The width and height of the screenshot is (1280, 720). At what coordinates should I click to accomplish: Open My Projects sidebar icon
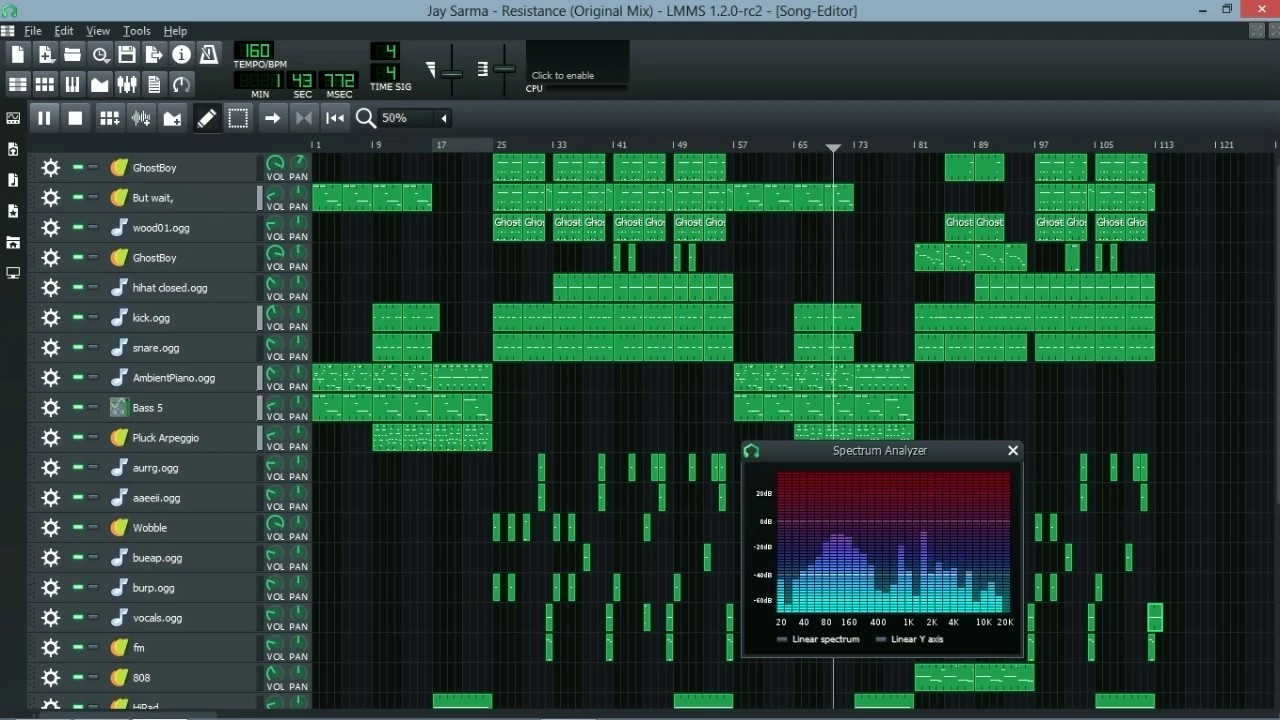(x=13, y=149)
